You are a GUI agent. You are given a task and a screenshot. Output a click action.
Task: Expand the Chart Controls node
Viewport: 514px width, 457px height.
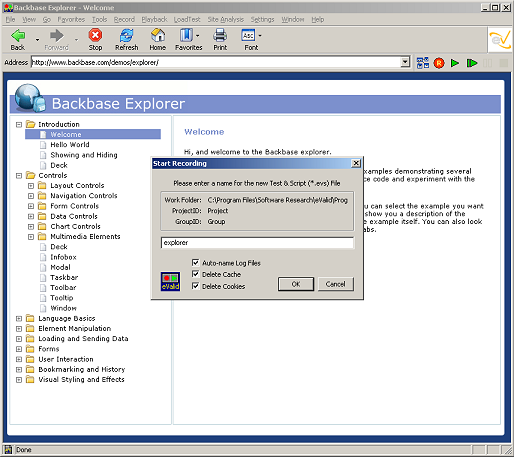tap(31, 227)
